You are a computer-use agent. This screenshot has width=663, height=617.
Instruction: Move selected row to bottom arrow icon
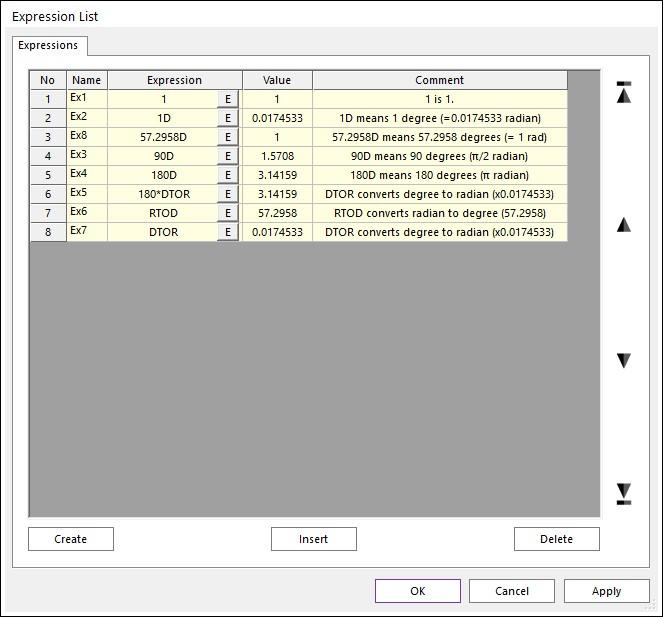click(x=624, y=494)
